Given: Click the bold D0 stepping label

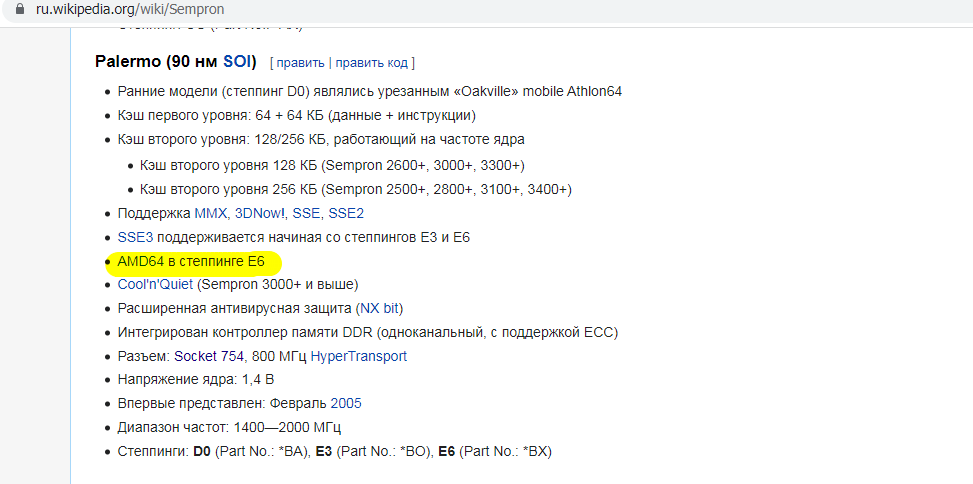Looking at the screenshot, I should pyautogui.click(x=203, y=452).
